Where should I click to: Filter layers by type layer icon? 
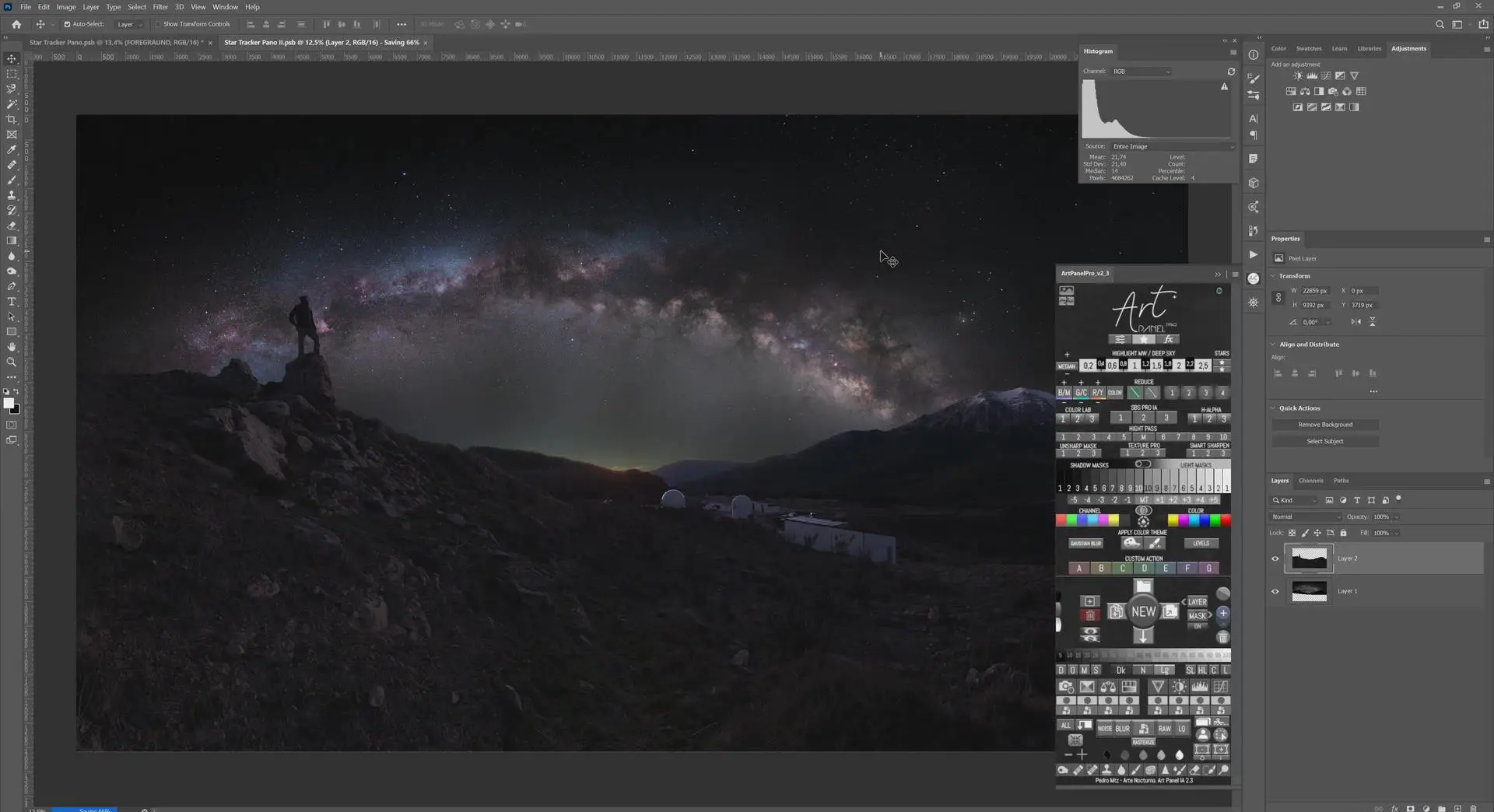click(1357, 500)
